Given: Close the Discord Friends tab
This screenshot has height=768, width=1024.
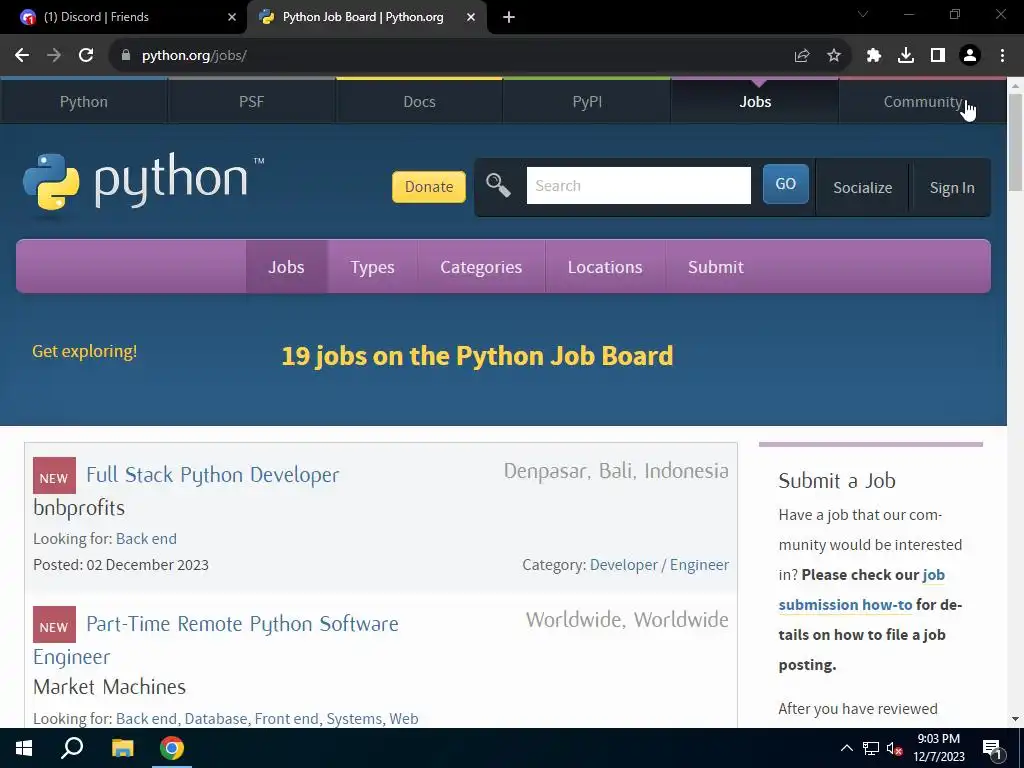Looking at the screenshot, I should [232, 18].
